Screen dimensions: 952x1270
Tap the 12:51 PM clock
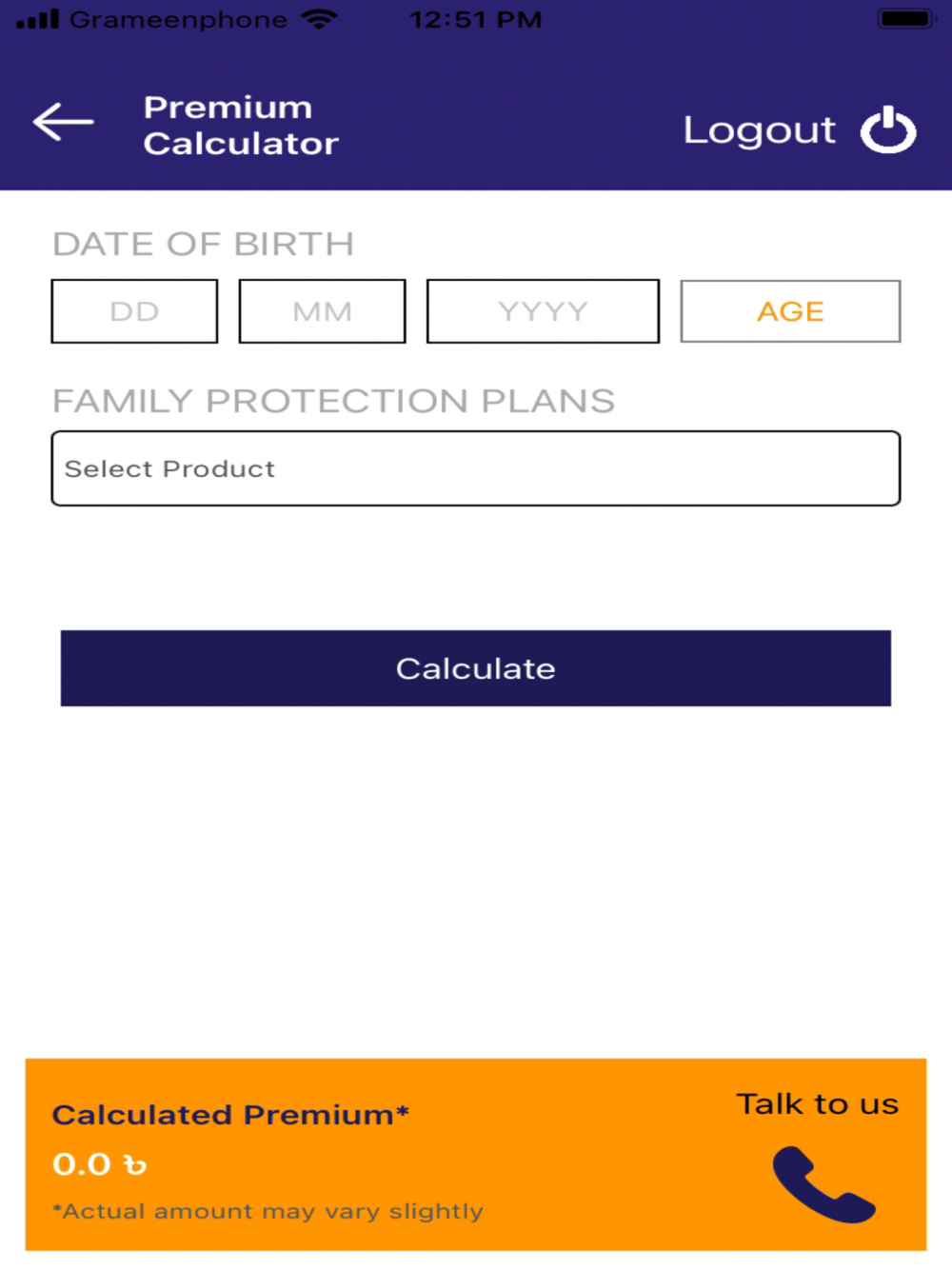(x=475, y=19)
